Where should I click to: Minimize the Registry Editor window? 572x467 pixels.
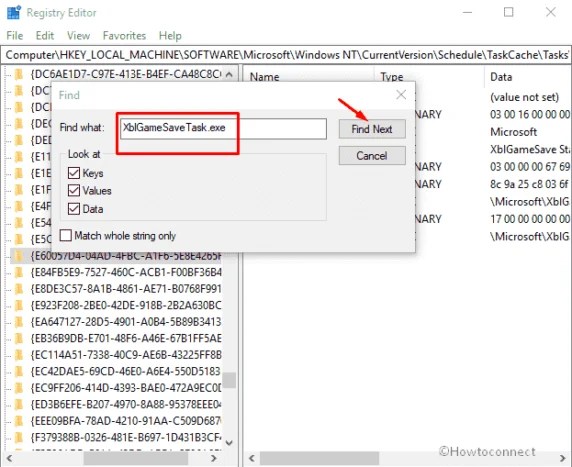coord(467,12)
